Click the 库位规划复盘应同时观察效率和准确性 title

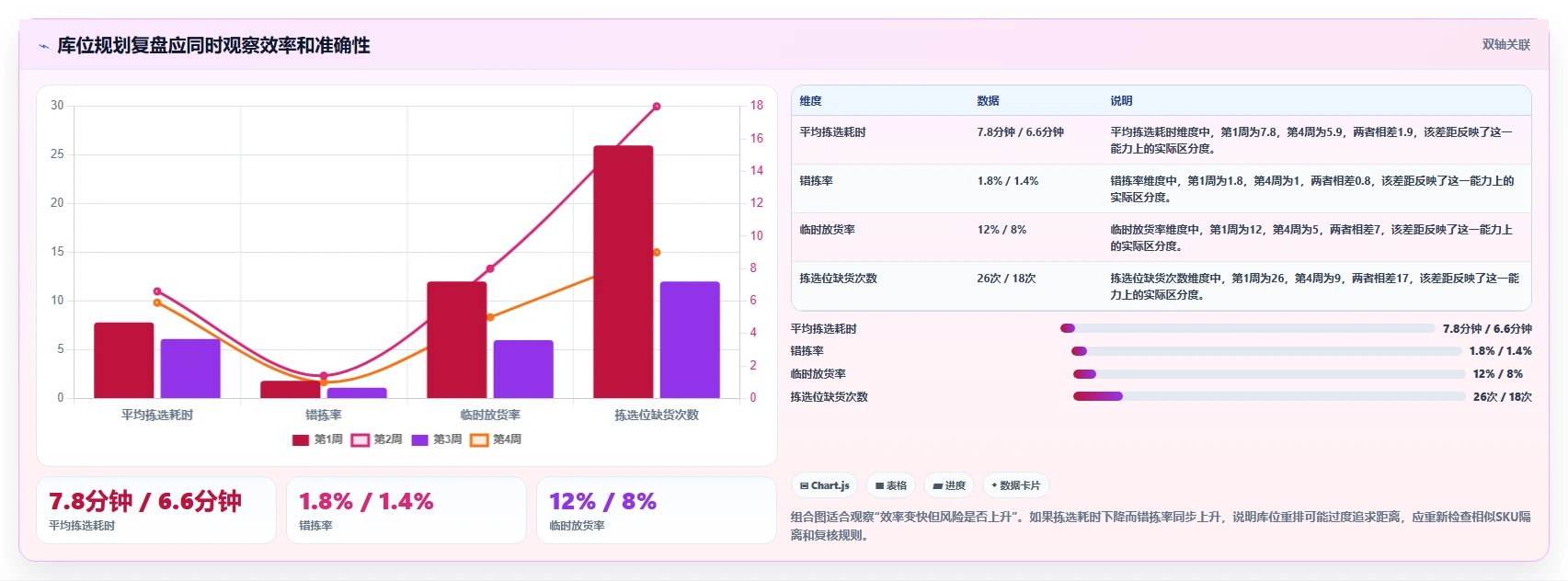tap(213, 46)
